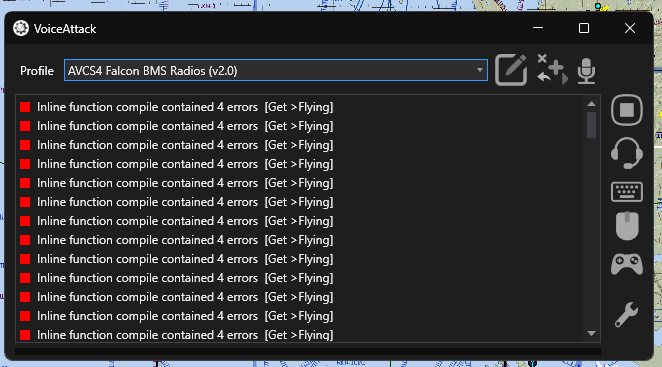The height and width of the screenshot is (367, 662).
Task: Minimize the VoiceAttack window
Action: pos(538,28)
